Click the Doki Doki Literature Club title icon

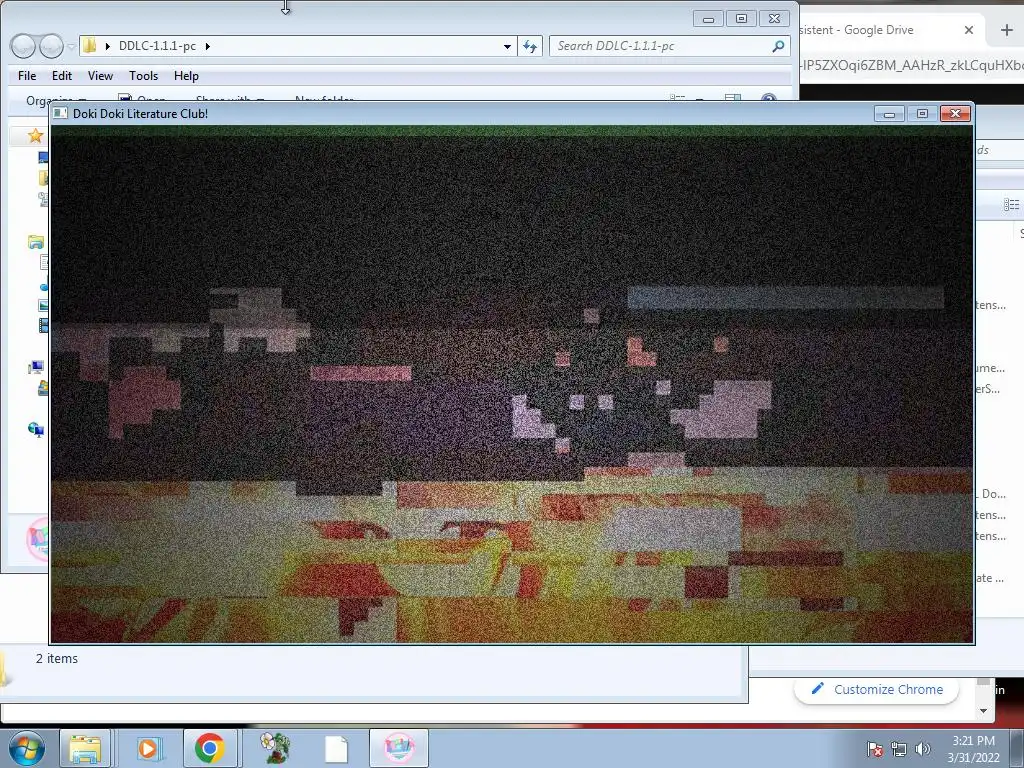click(x=60, y=114)
